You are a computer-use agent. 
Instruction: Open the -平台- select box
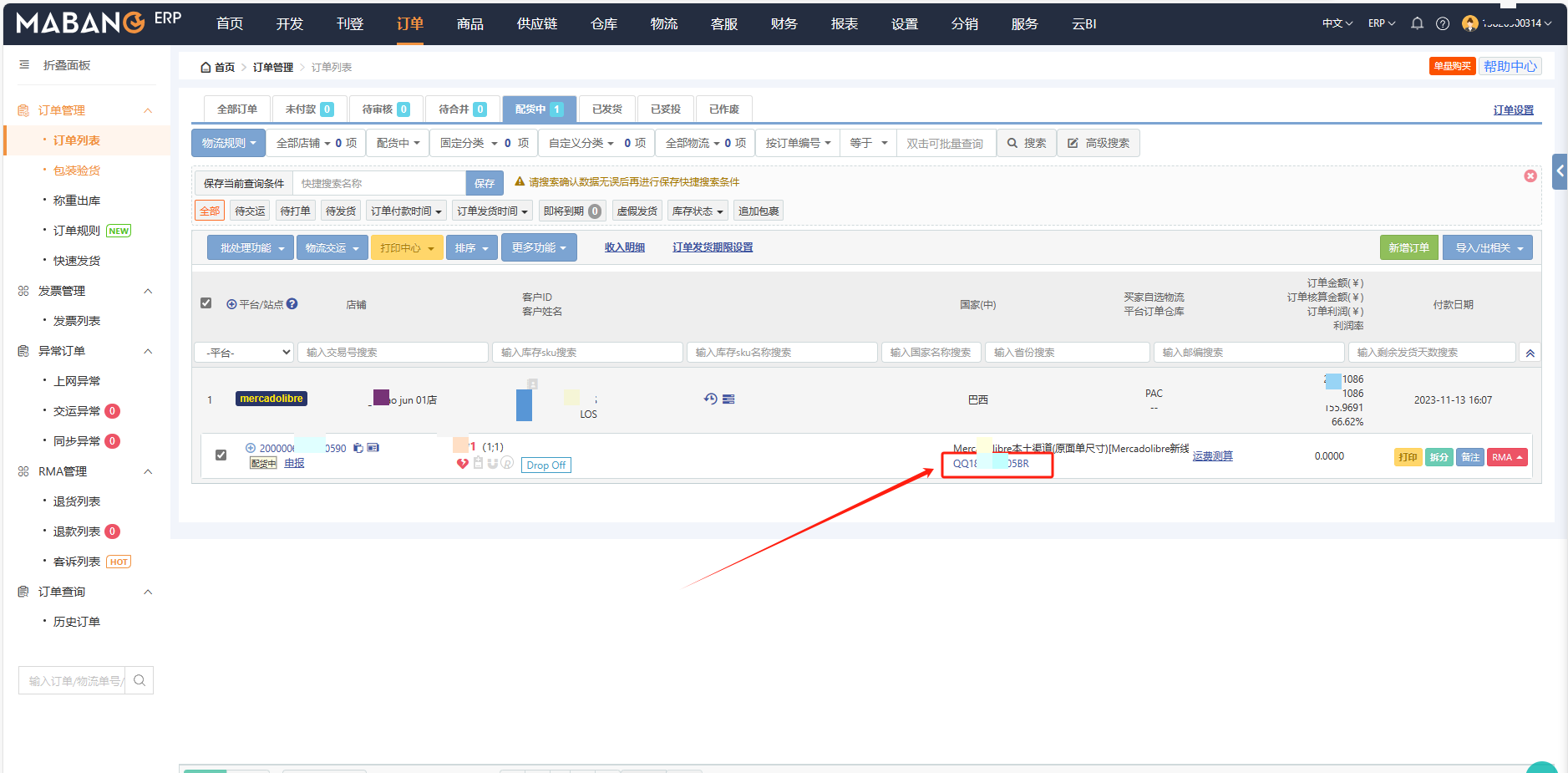coord(245,353)
